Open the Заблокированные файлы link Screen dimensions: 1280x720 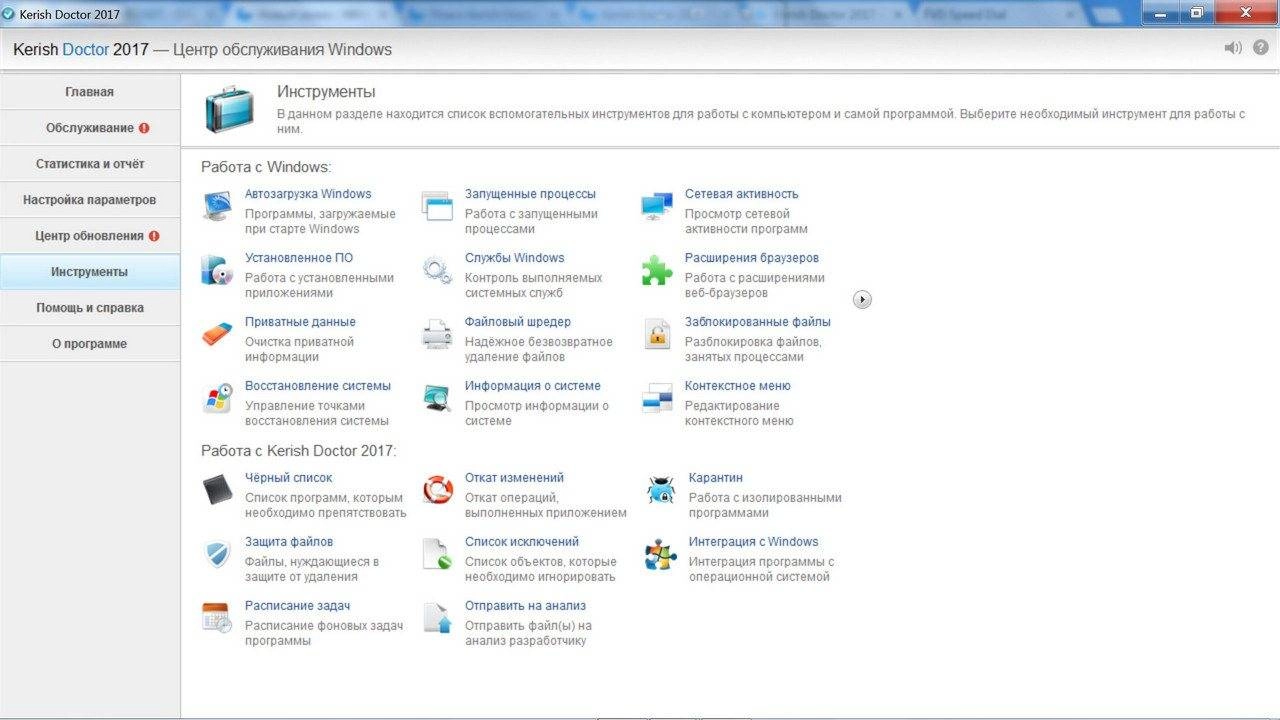coord(758,322)
